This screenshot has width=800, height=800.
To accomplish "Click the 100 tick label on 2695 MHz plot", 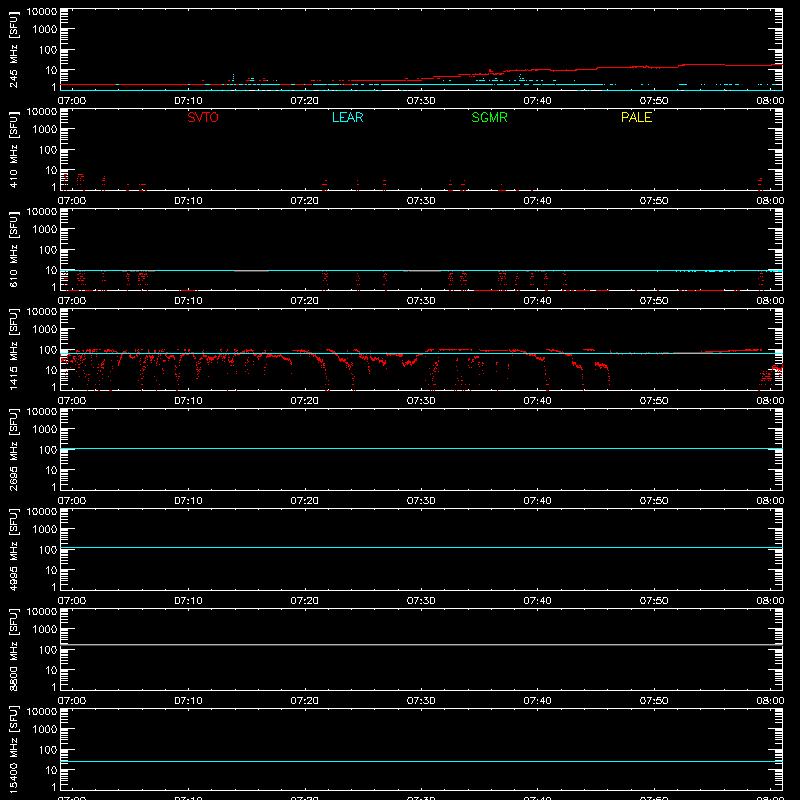I will point(48,450).
